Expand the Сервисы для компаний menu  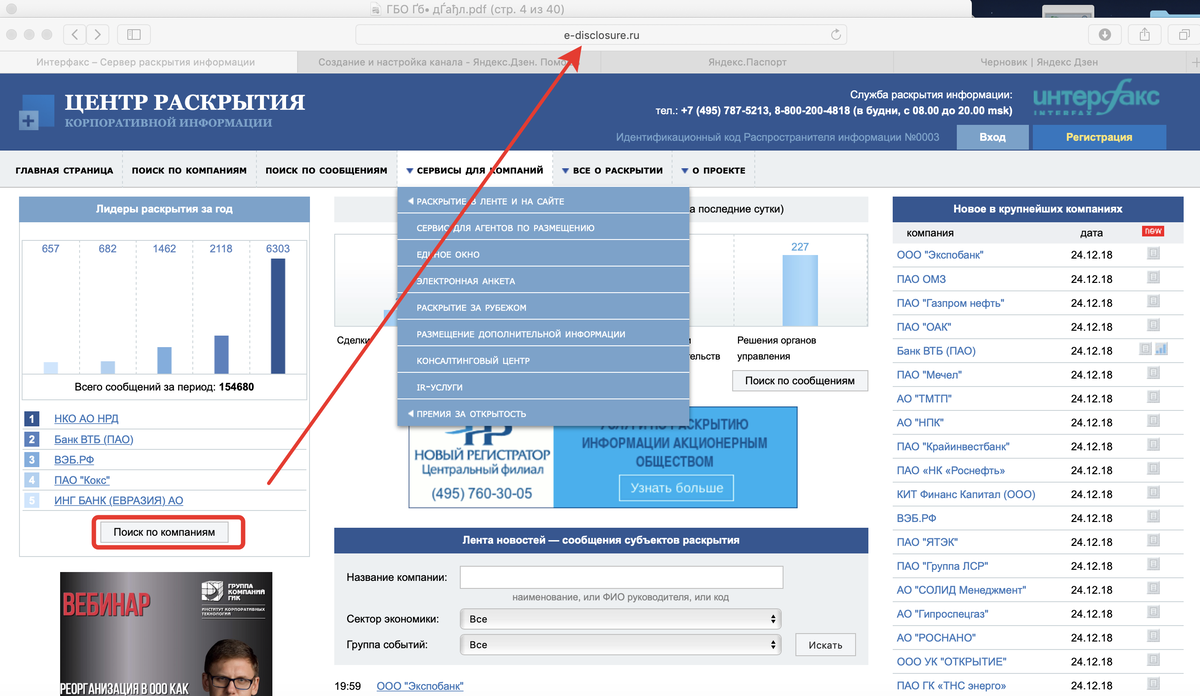pos(474,170)
